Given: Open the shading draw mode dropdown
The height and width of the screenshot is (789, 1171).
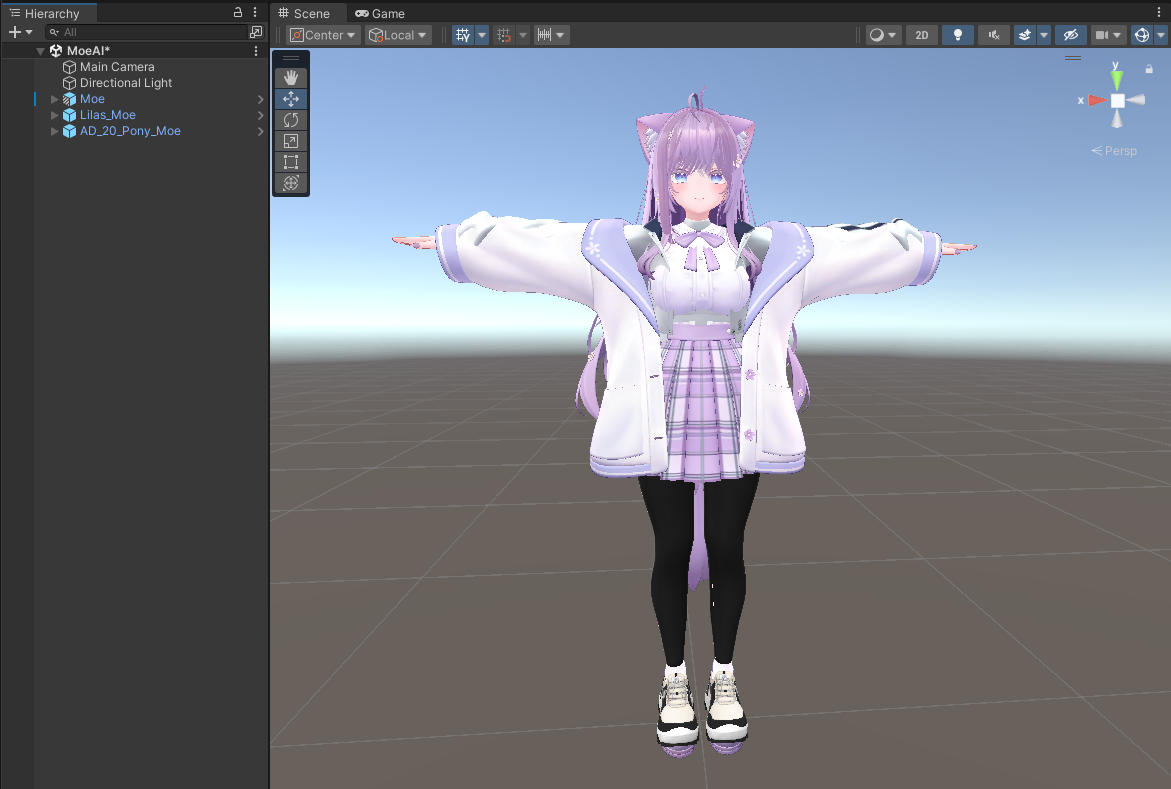Looking at the screenshot, I should 883,35.
